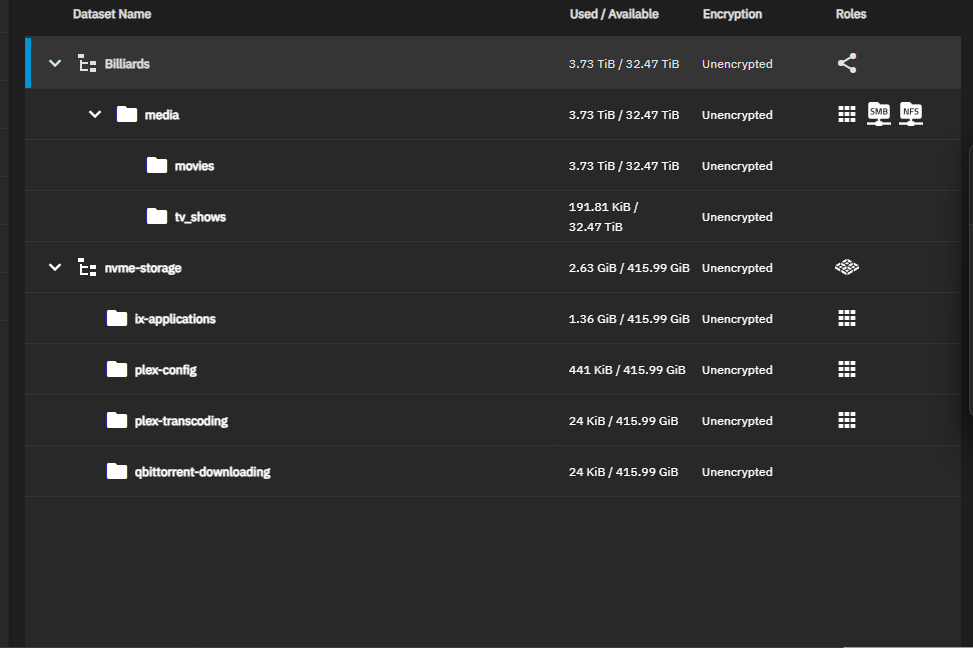Open the plex-config dataset row
This screenshot has height=648, width=973.
(493, 370)
